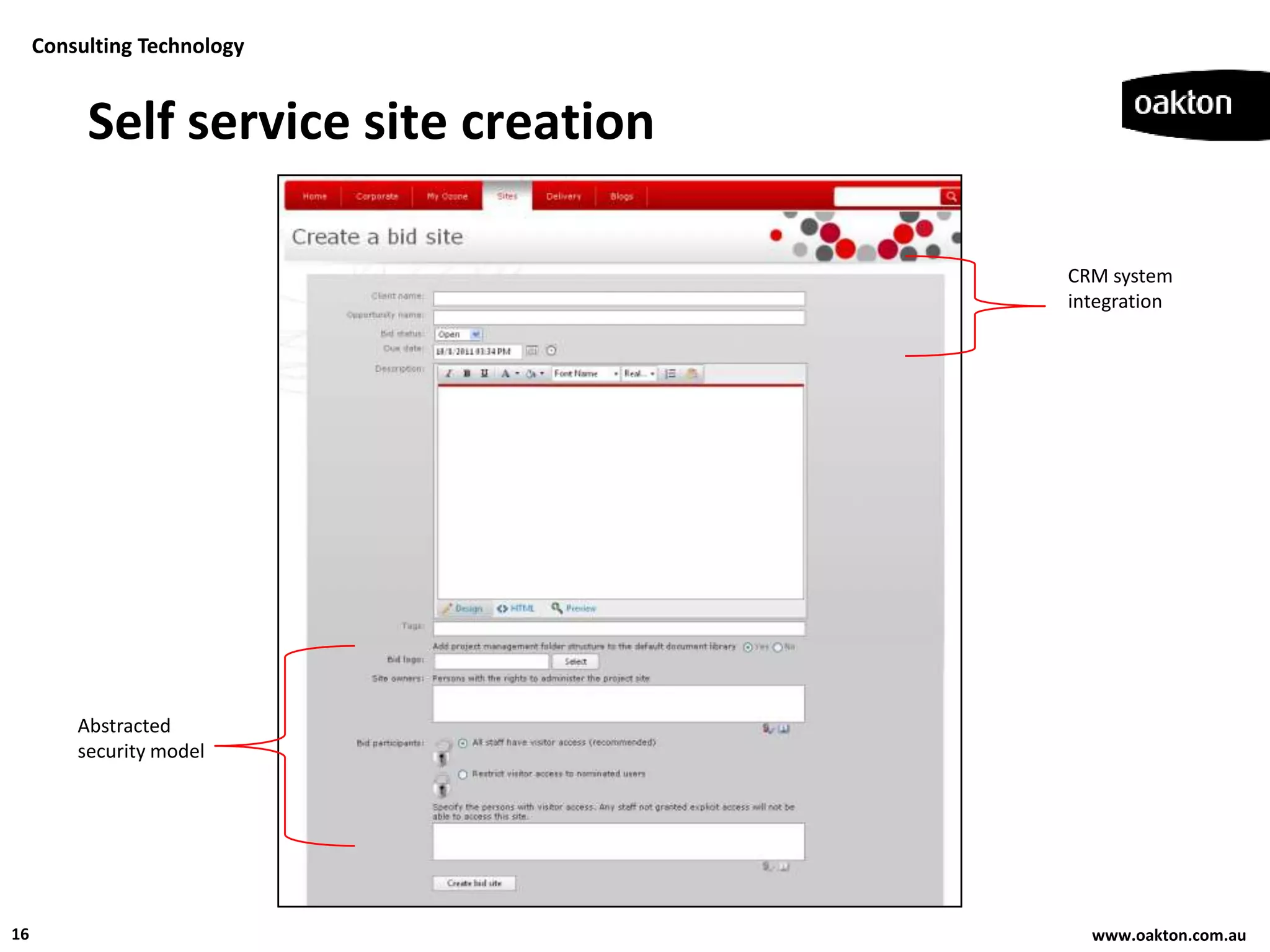The image size is (1270, 952).
Task: Open the font size 'Real...' dropdown
Action: coord(639,373)
